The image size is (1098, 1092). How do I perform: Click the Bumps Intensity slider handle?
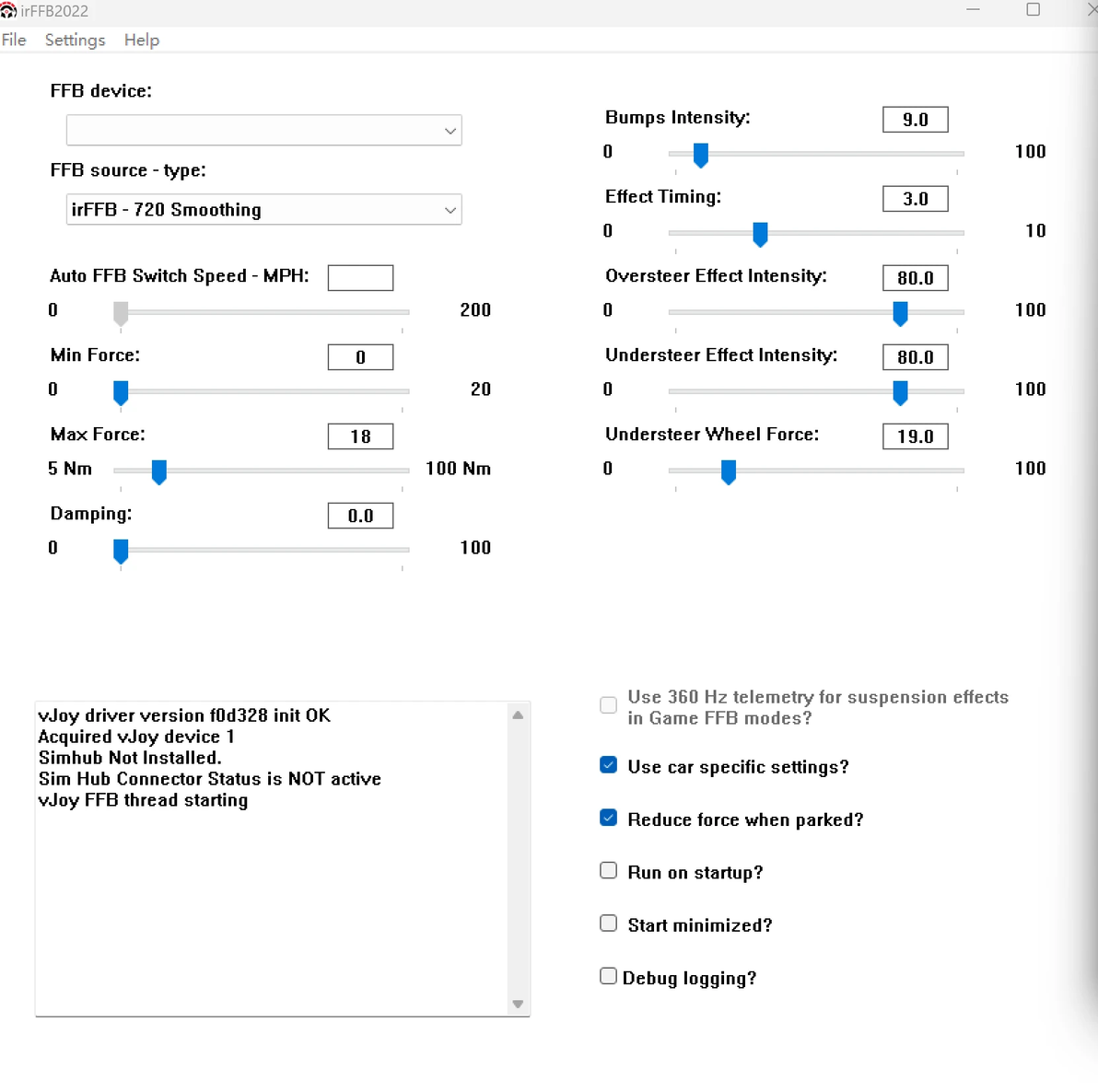(x=701, y=155)
